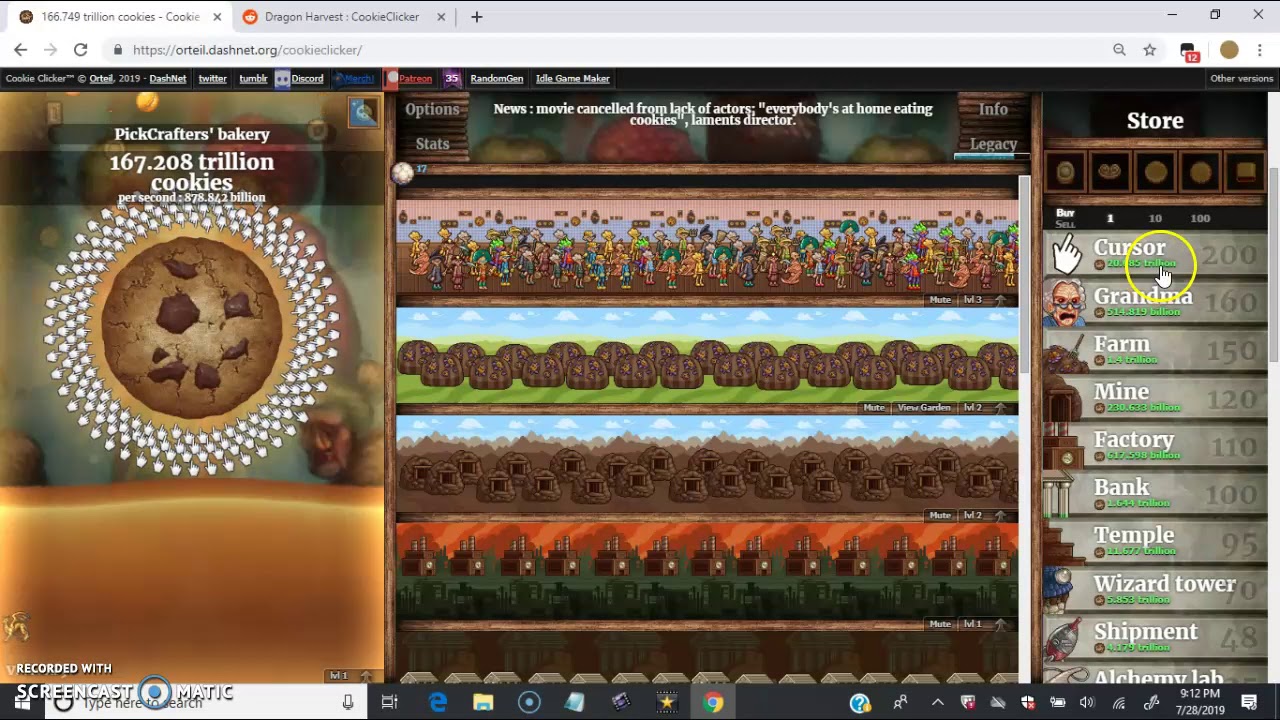
Task: Purchase a Temple building
Action: [1155, 542]
